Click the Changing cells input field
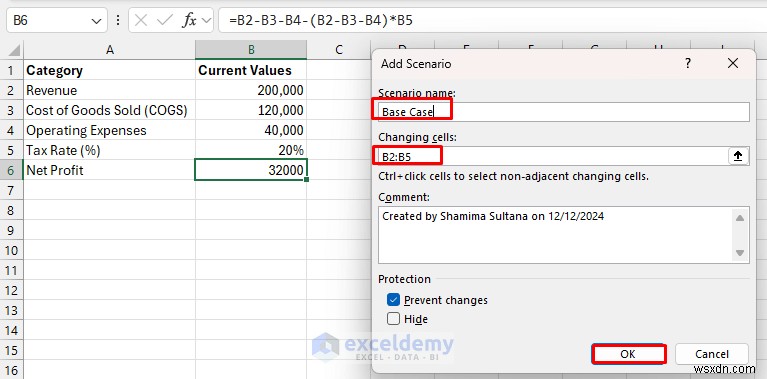 tap(553, 156)
